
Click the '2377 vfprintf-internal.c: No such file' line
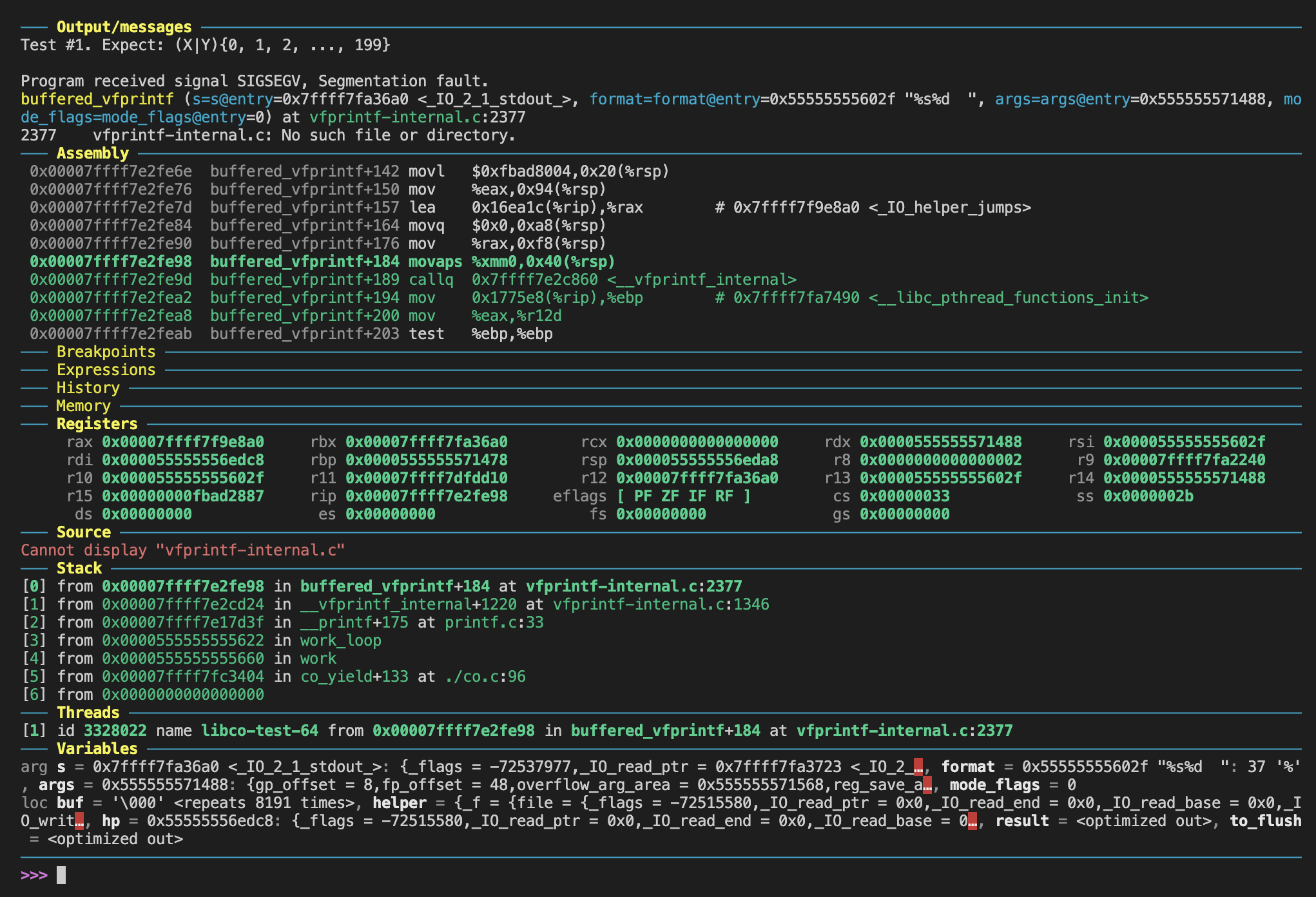click(x=268, y=135)
